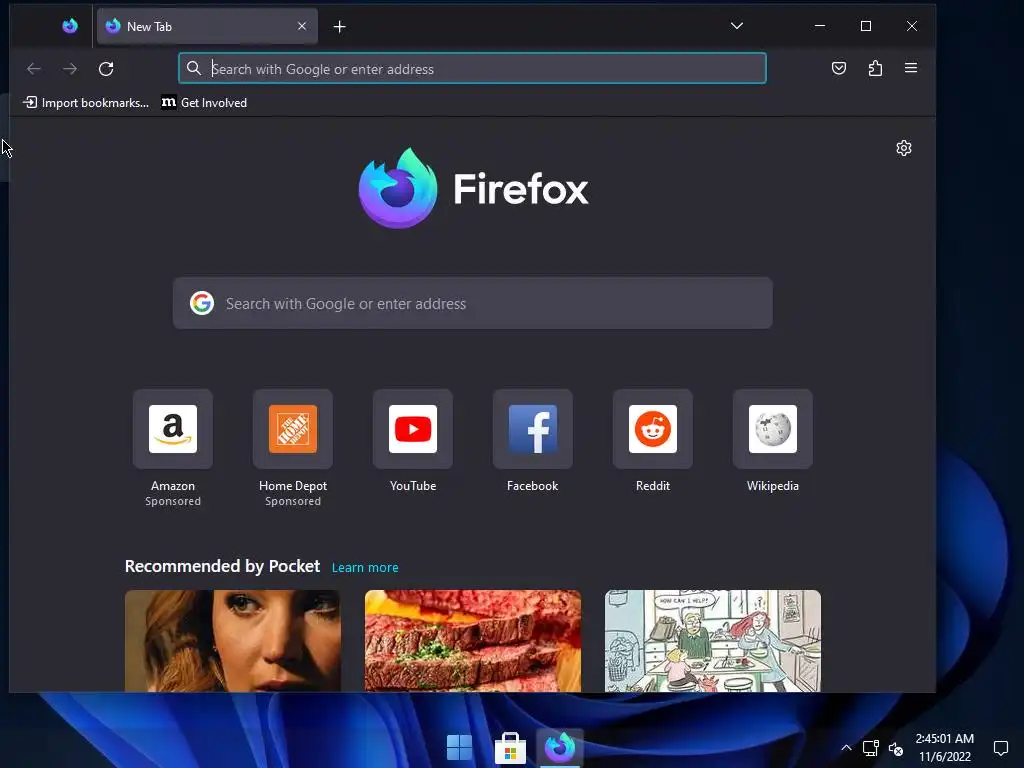Open new tab personalize settings gear

coord(904,148)
